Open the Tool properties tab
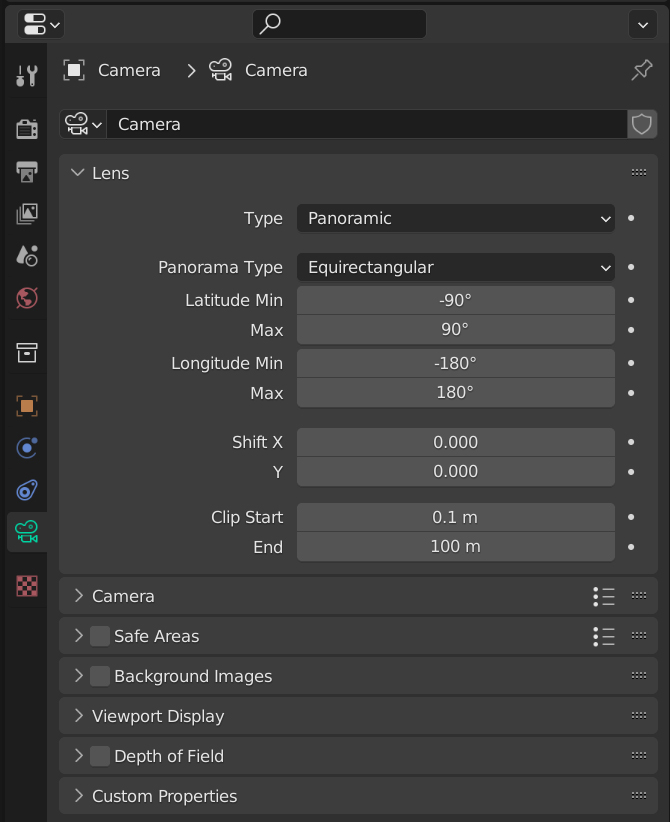 coord(27,76)
